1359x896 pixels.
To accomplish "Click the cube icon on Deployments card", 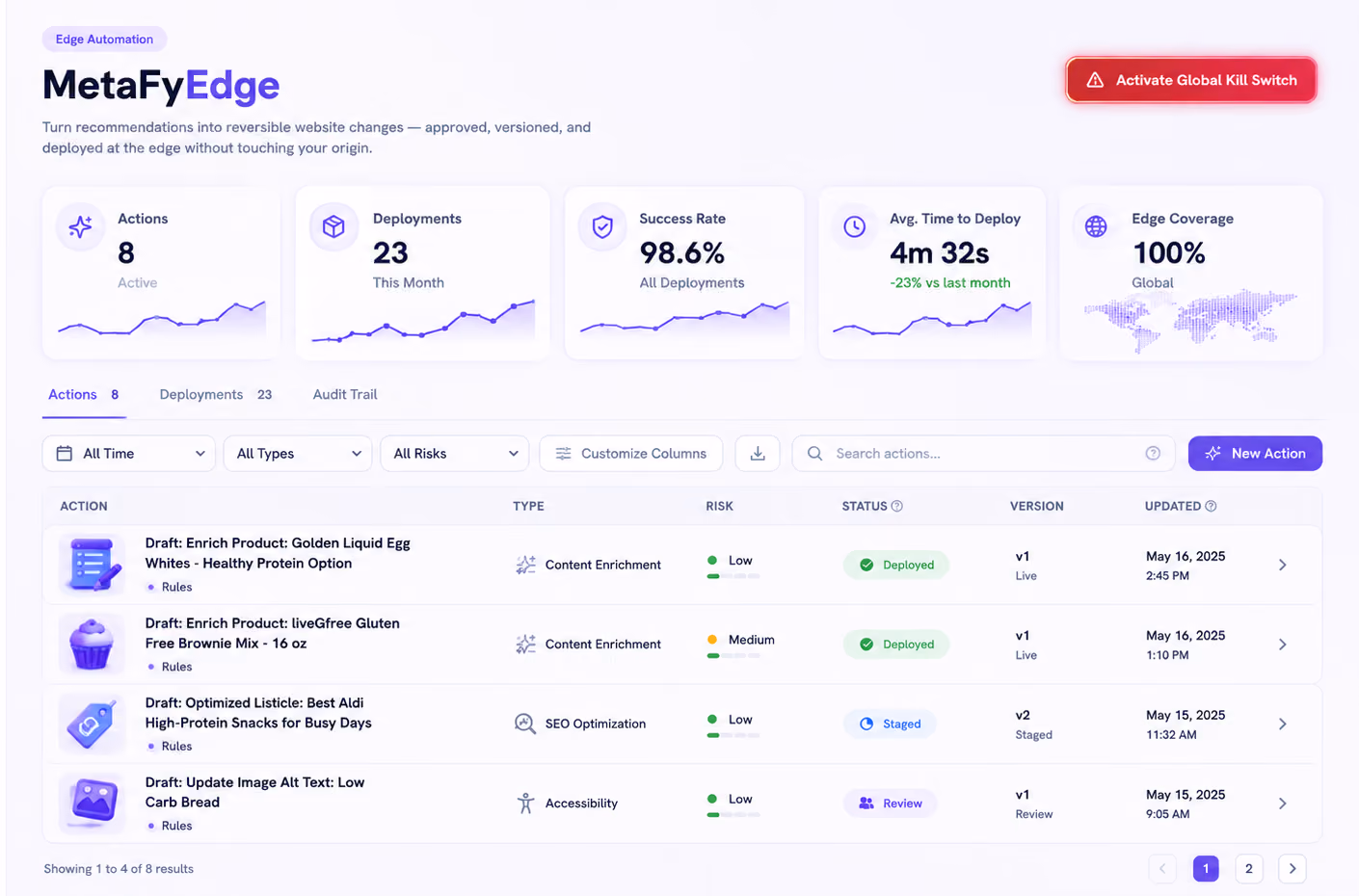I will [333, 226].
